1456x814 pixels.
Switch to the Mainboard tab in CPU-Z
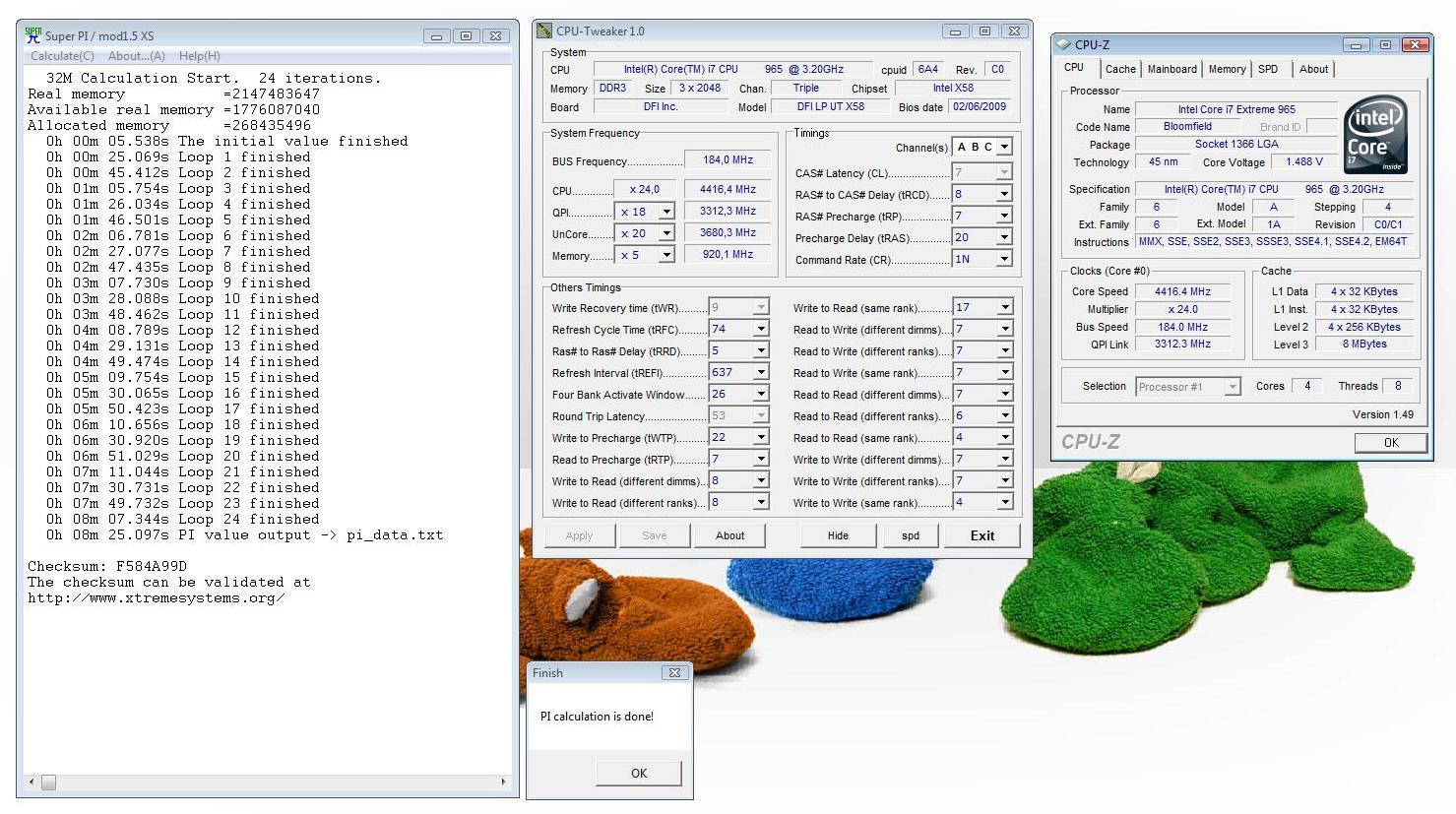(1171, 69)
